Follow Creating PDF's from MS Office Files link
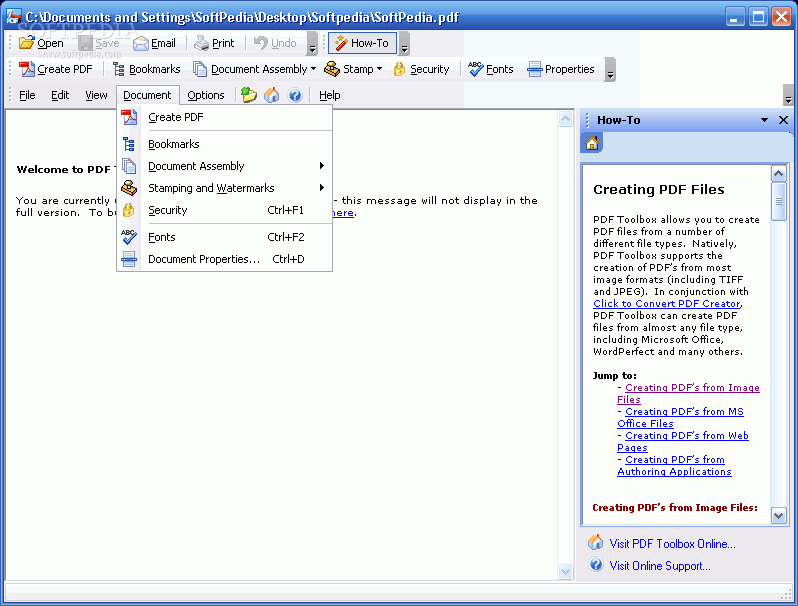This screenshot has height=606, width=798. pyautogui.click(x=680, y=418)
